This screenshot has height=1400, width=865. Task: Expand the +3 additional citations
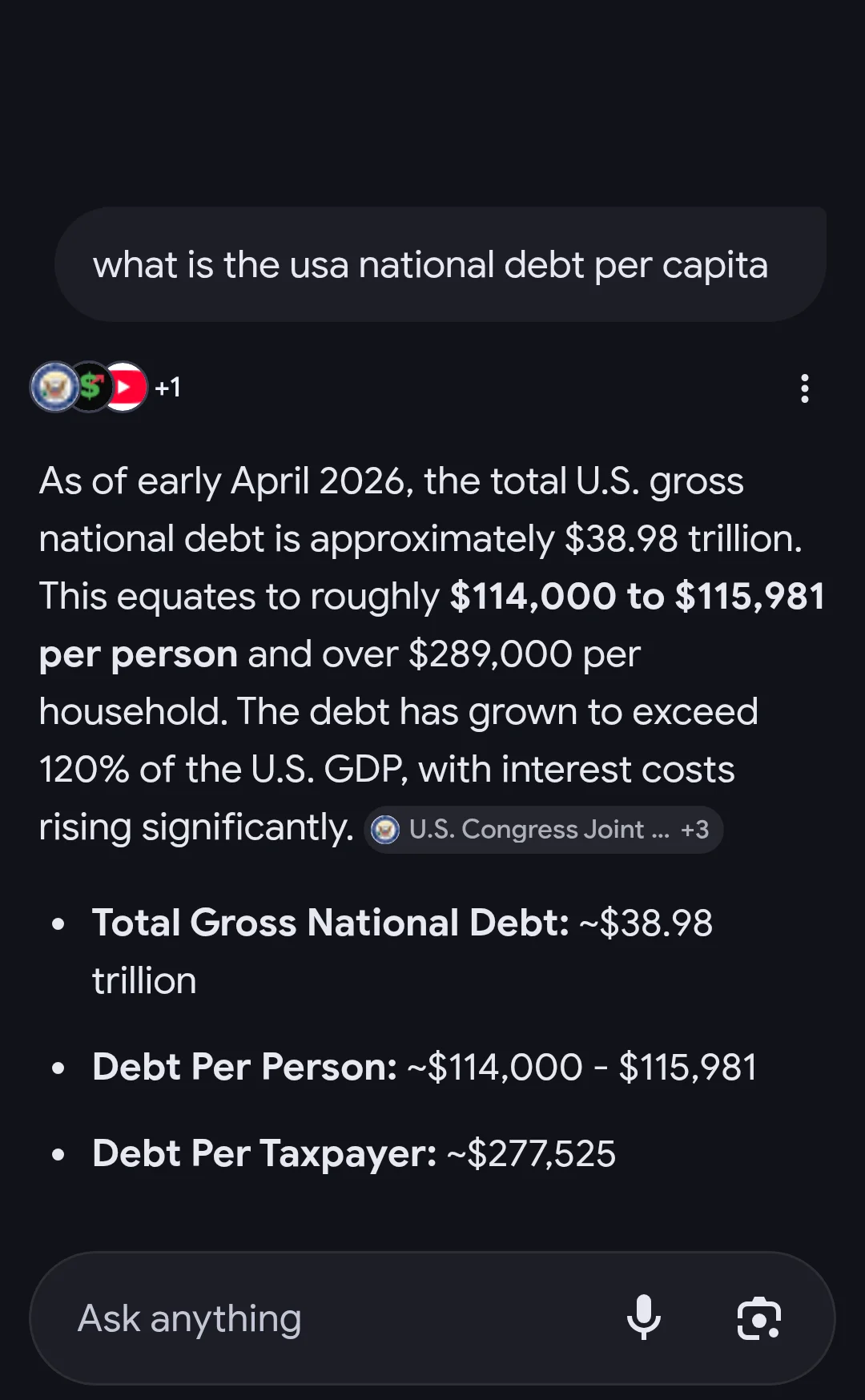[x=694, y=830]
